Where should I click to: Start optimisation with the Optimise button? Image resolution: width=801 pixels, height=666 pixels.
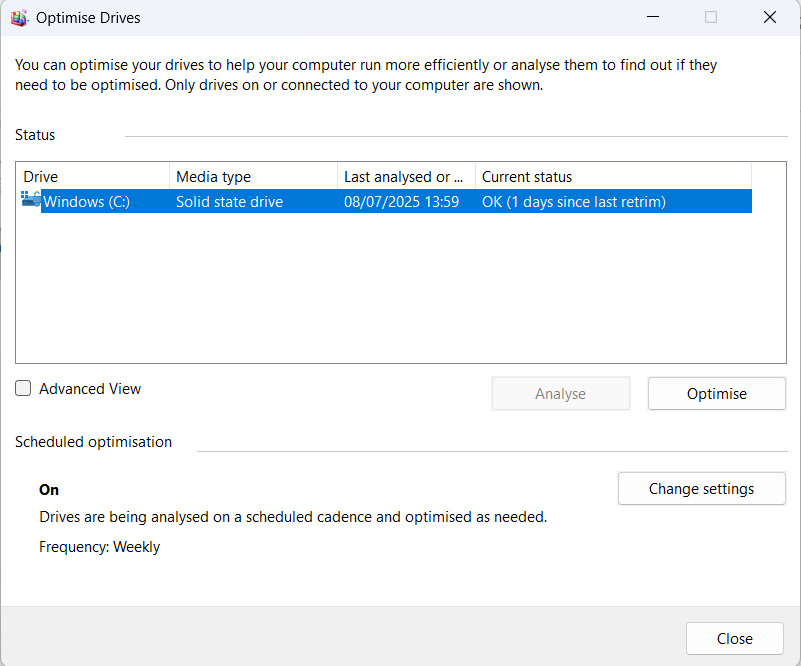click(x=716, y=394)
